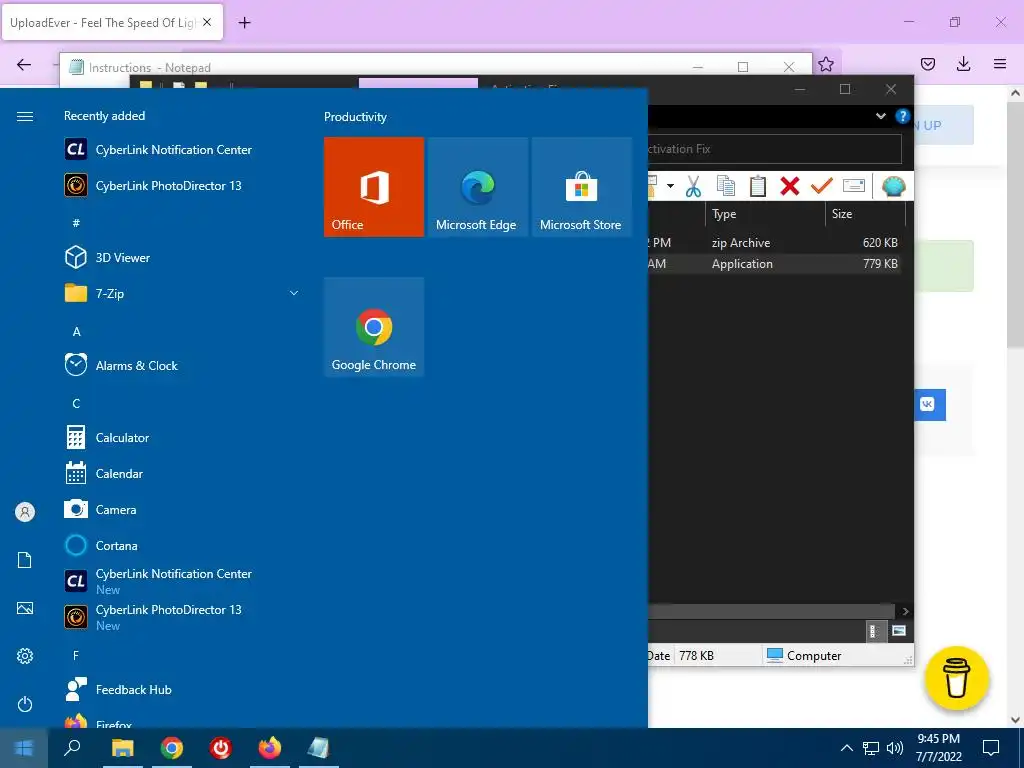Viewport: 1024px width, 768px height.
Task: Open taskbar Search magnifier
Action: pyautogui.click(x=72, y=748)
